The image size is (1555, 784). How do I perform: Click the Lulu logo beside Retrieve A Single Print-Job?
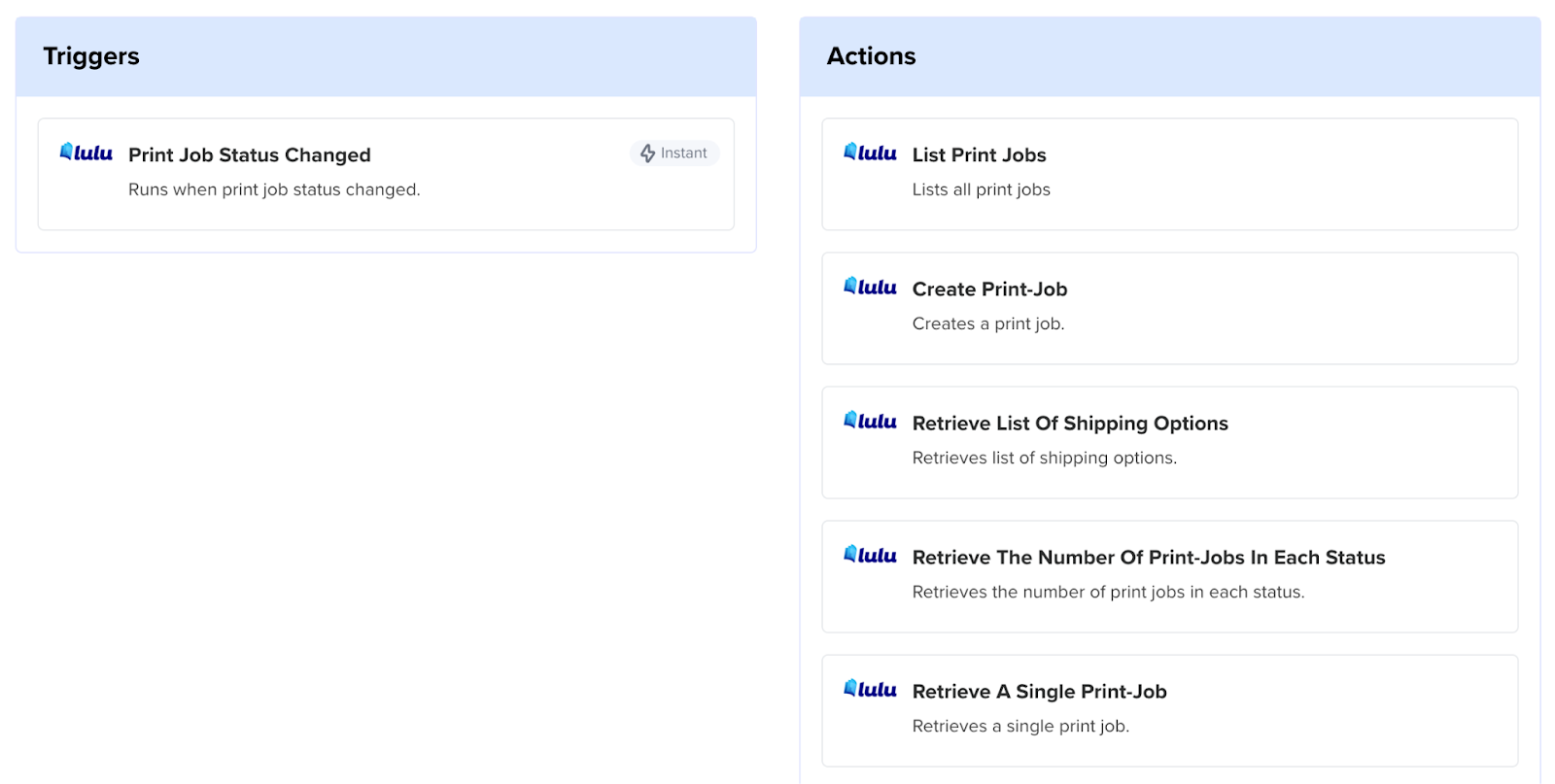coord(870,689)
